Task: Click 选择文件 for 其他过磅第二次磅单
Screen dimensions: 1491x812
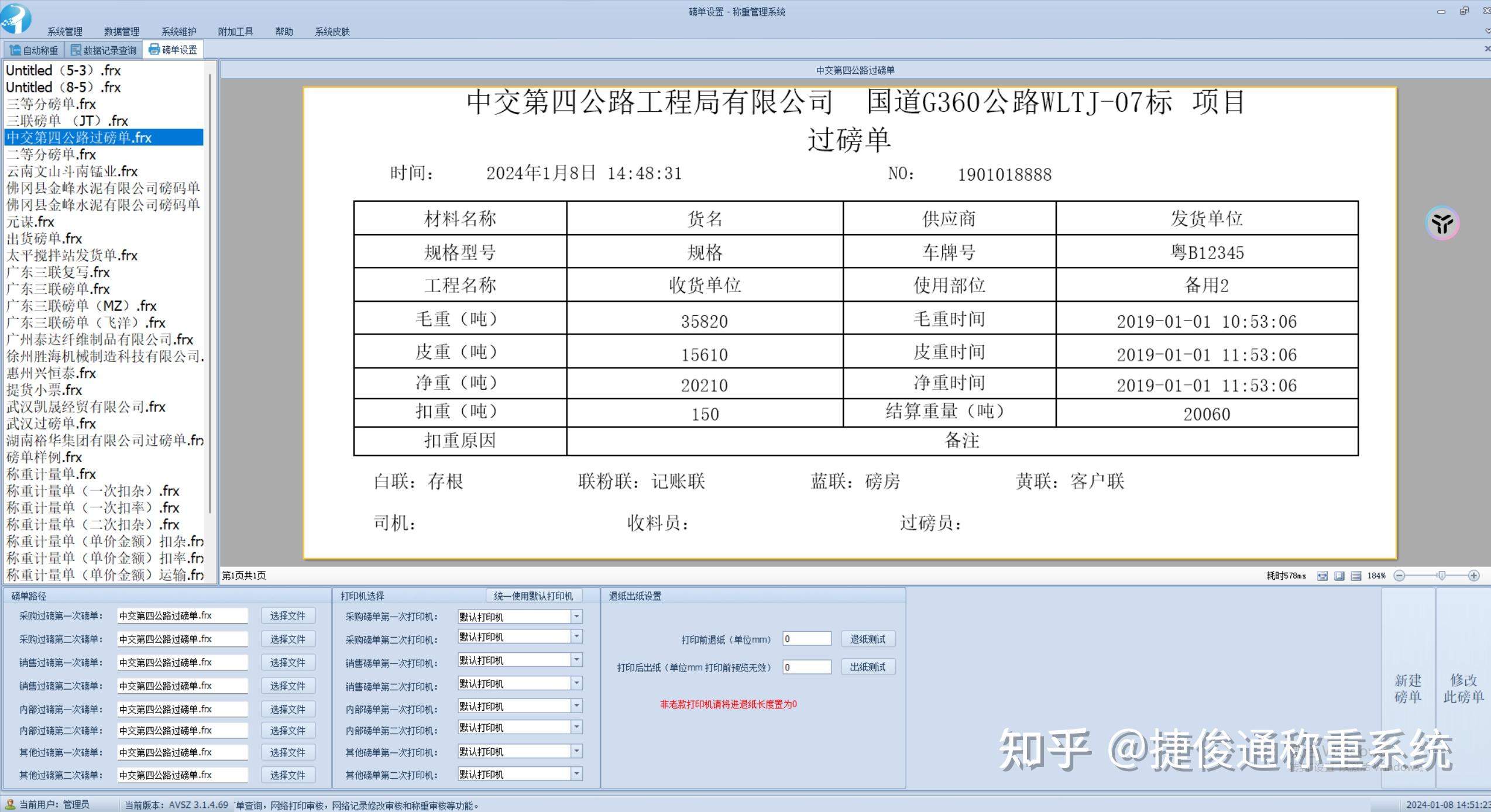Action: (x=288, y=775)
